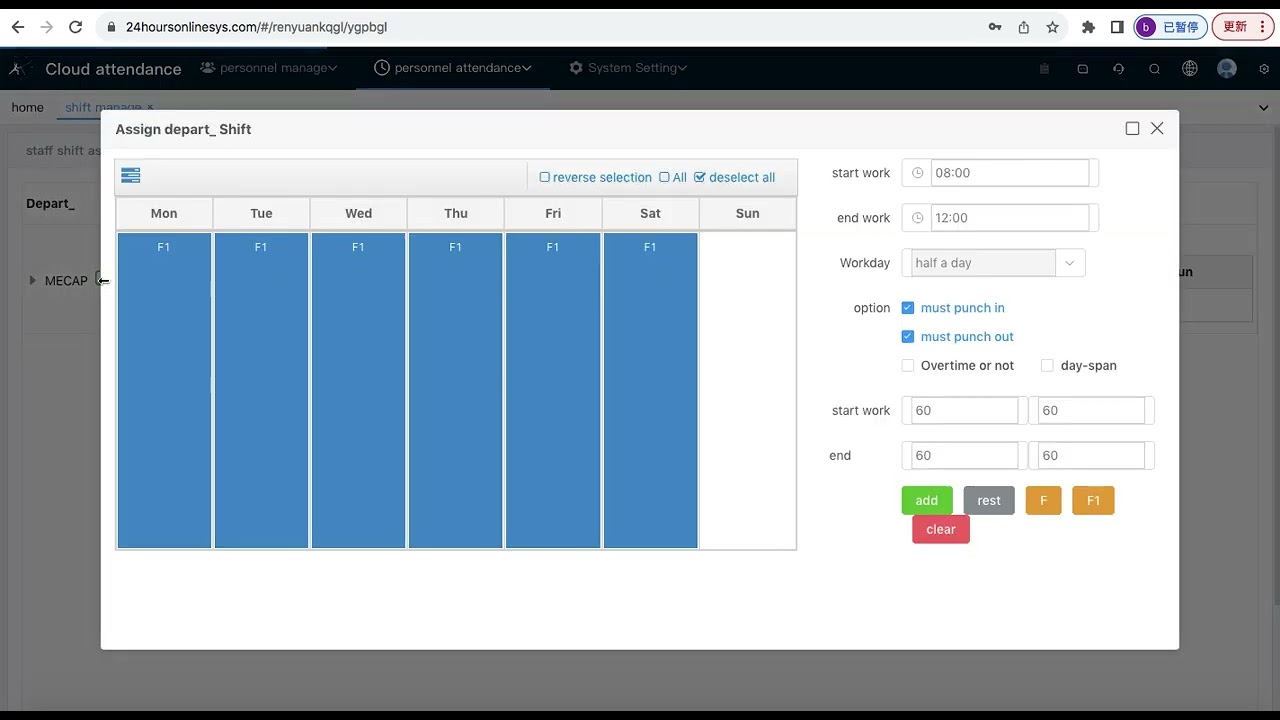Toggle the deselect all checkbox

(x=700, y=177)
